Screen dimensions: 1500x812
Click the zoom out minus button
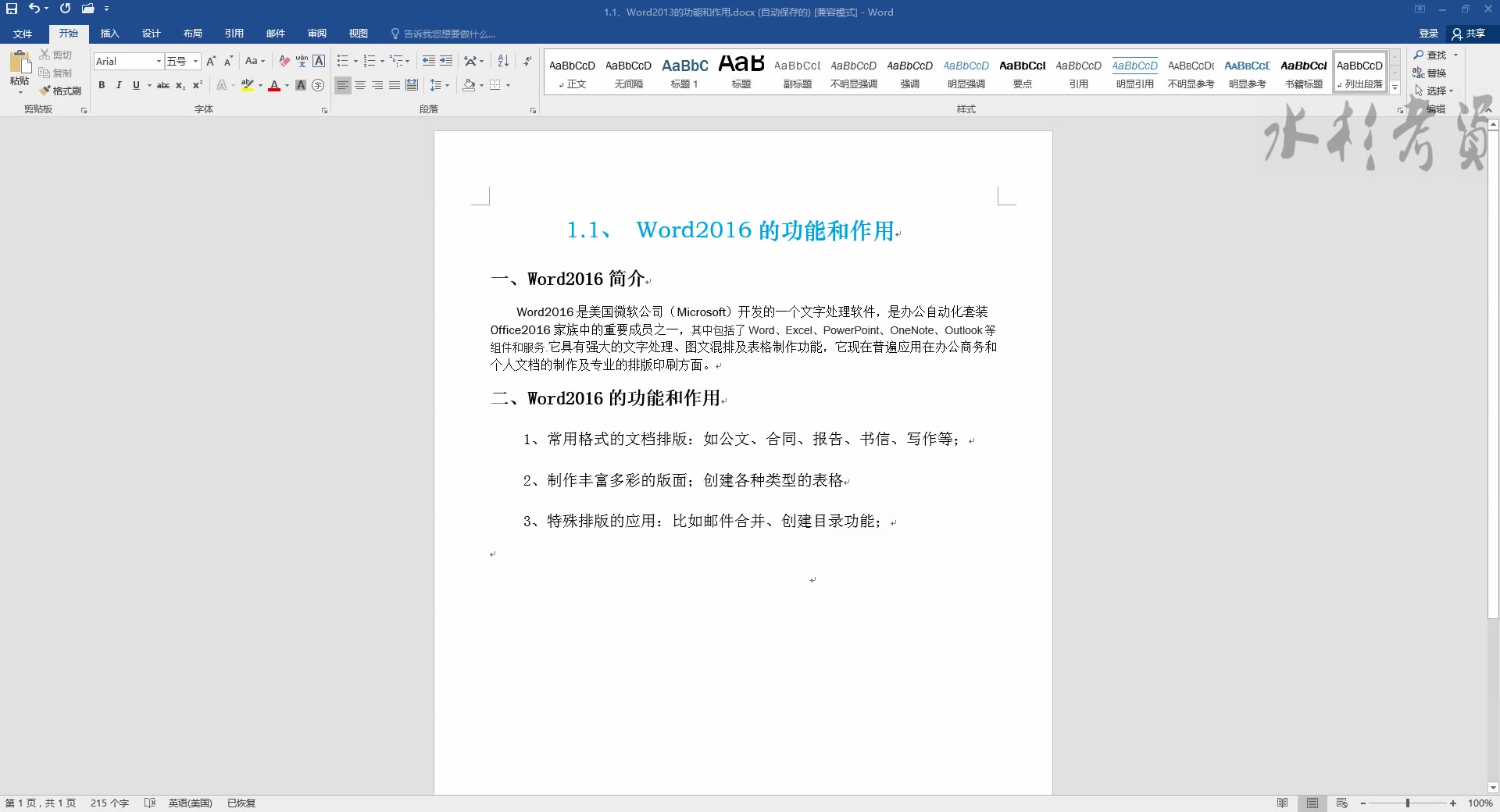coord(1363,803)
